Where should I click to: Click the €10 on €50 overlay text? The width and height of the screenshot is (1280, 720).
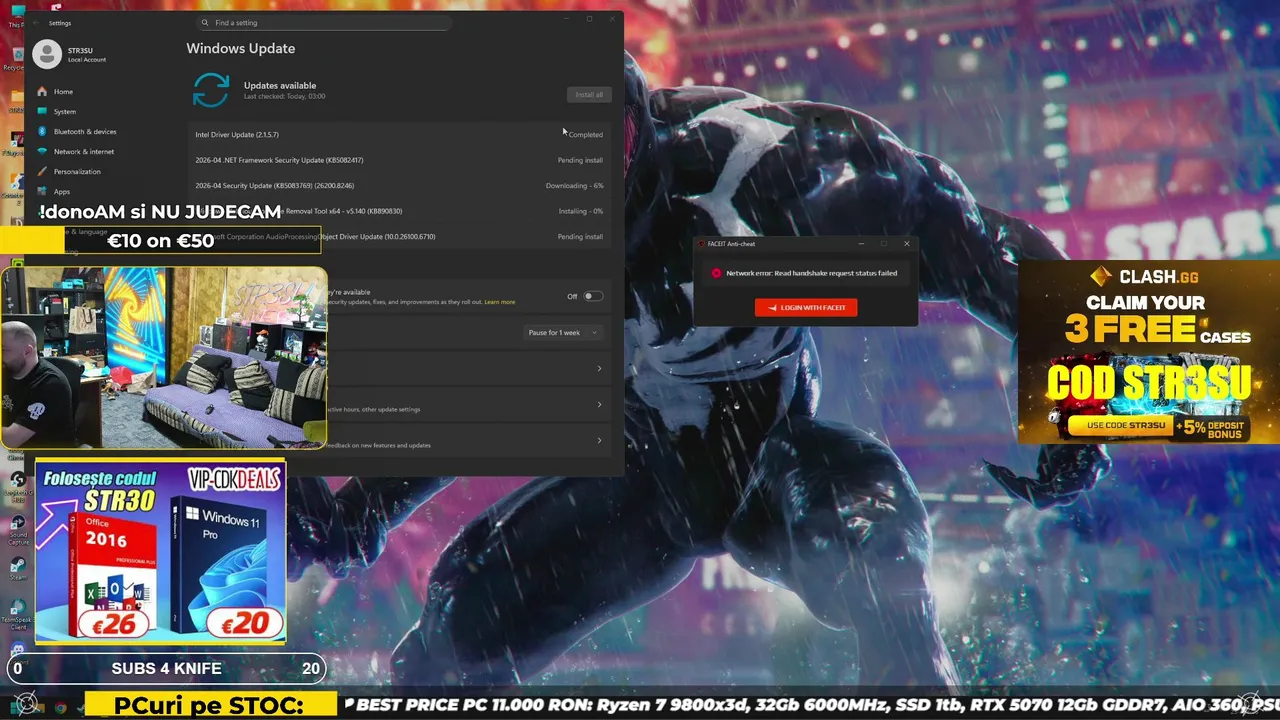160,240
